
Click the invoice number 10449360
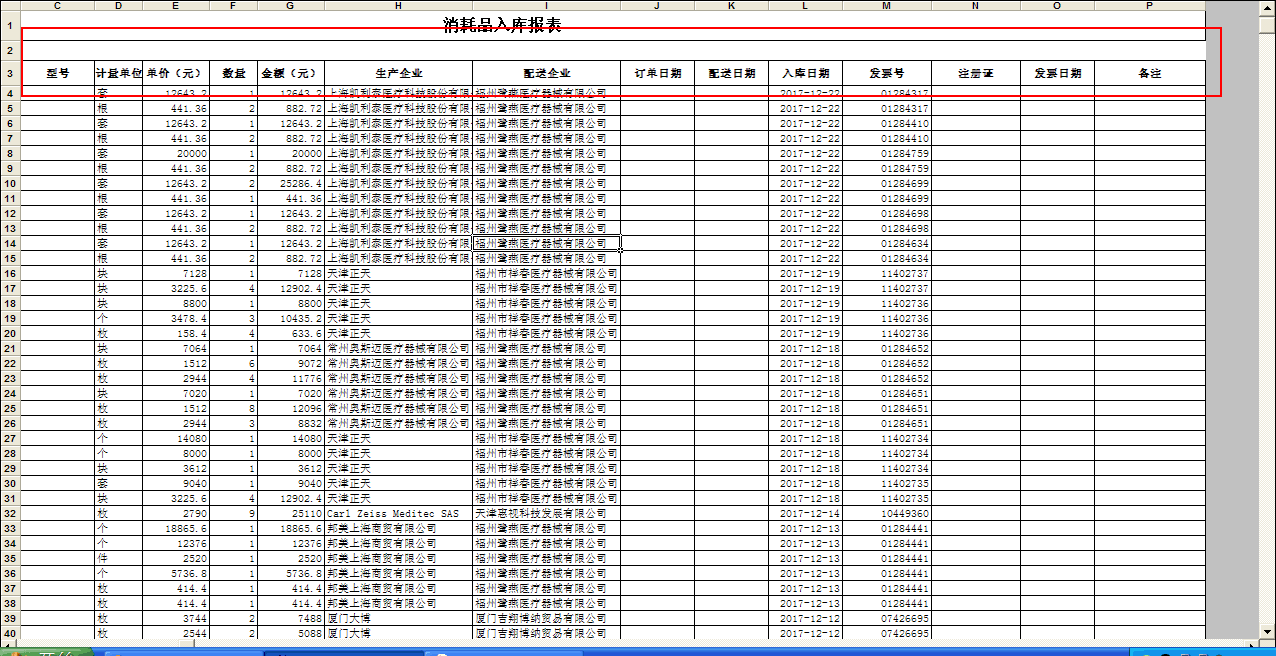(x=886, y=513)
